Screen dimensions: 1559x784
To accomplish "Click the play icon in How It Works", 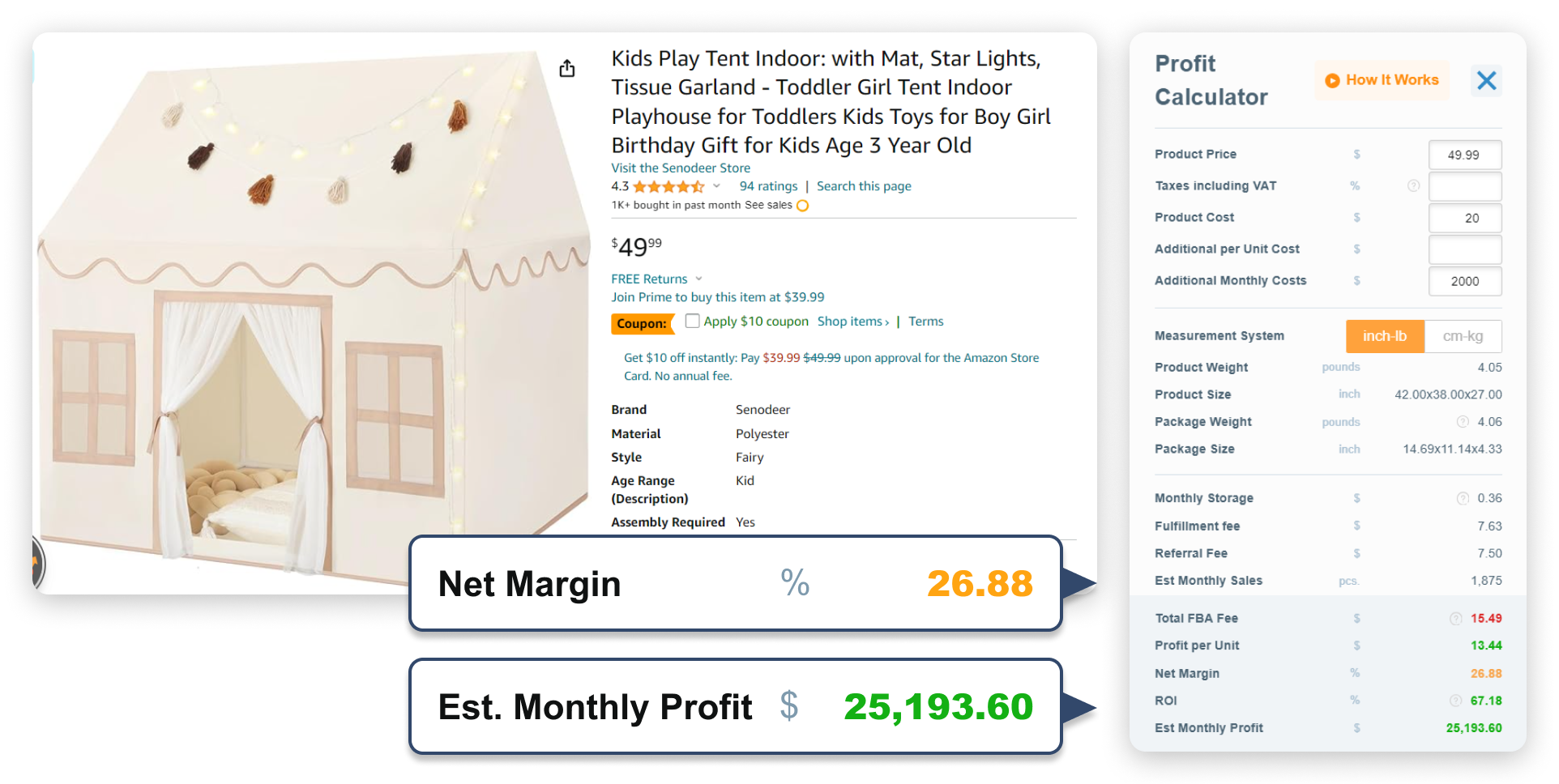I will pos(1331,80).
